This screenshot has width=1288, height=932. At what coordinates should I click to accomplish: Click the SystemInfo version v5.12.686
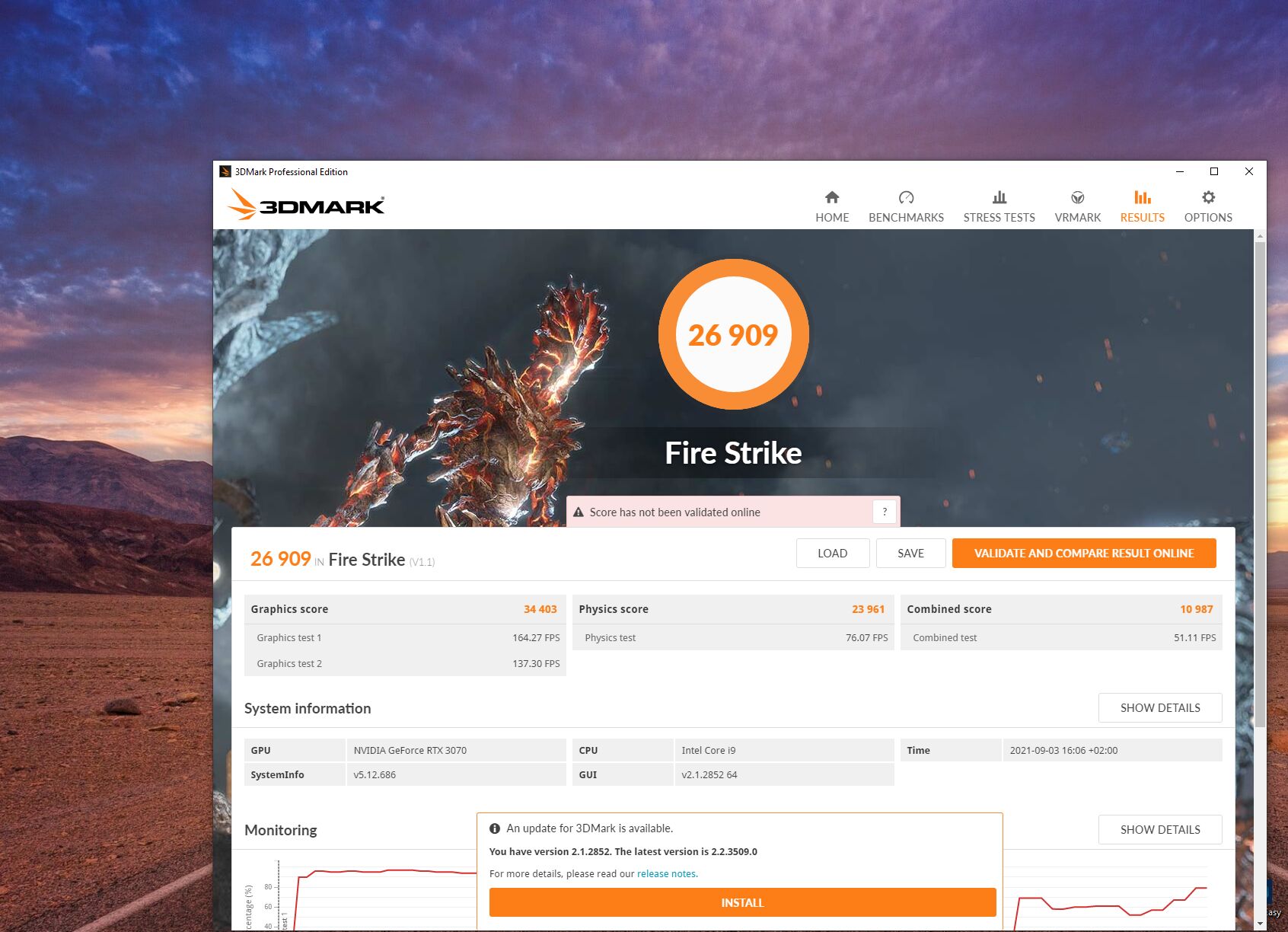375,775
